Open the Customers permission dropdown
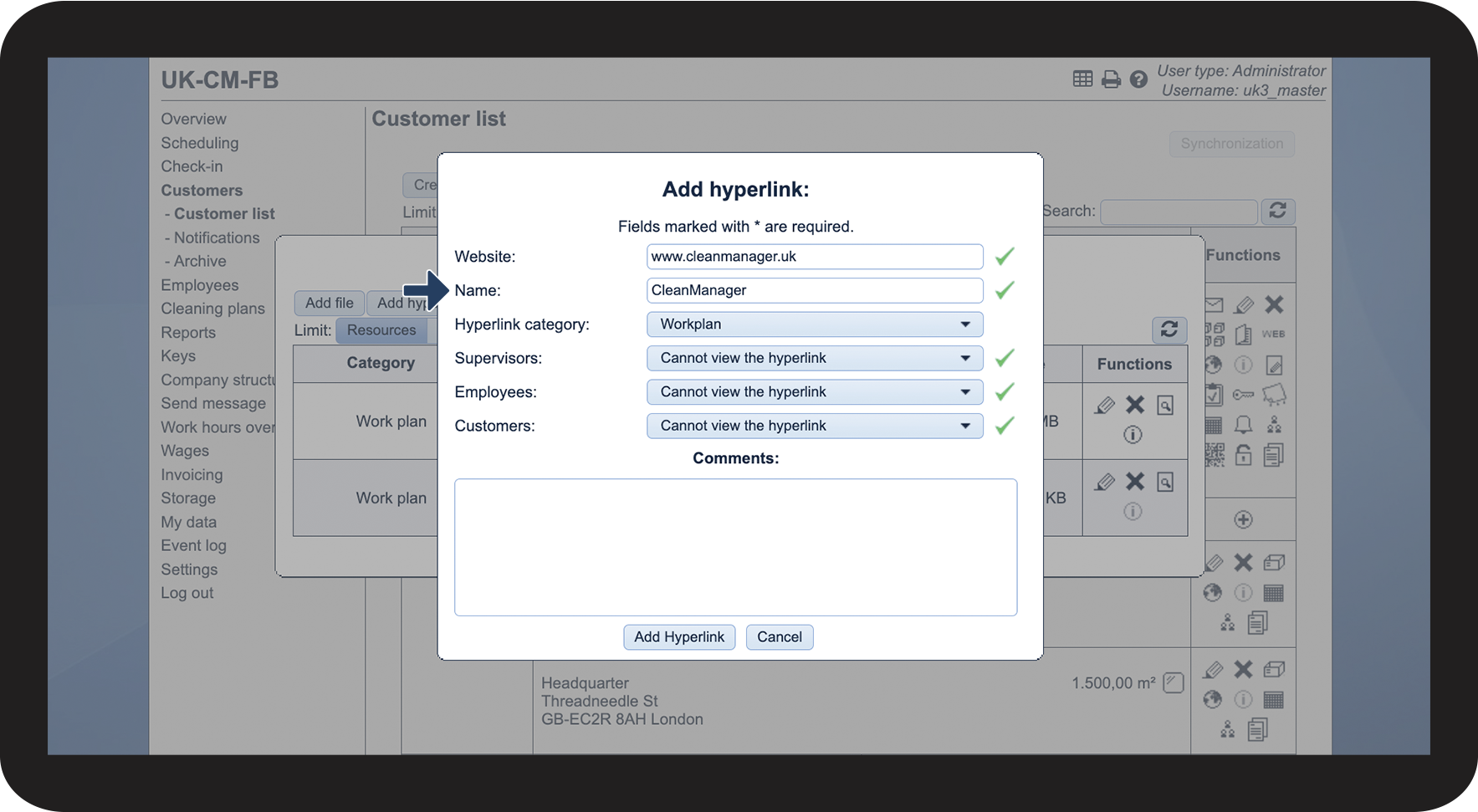The height and width of the screenshot is (812, 1478). [x=815, y=426]
